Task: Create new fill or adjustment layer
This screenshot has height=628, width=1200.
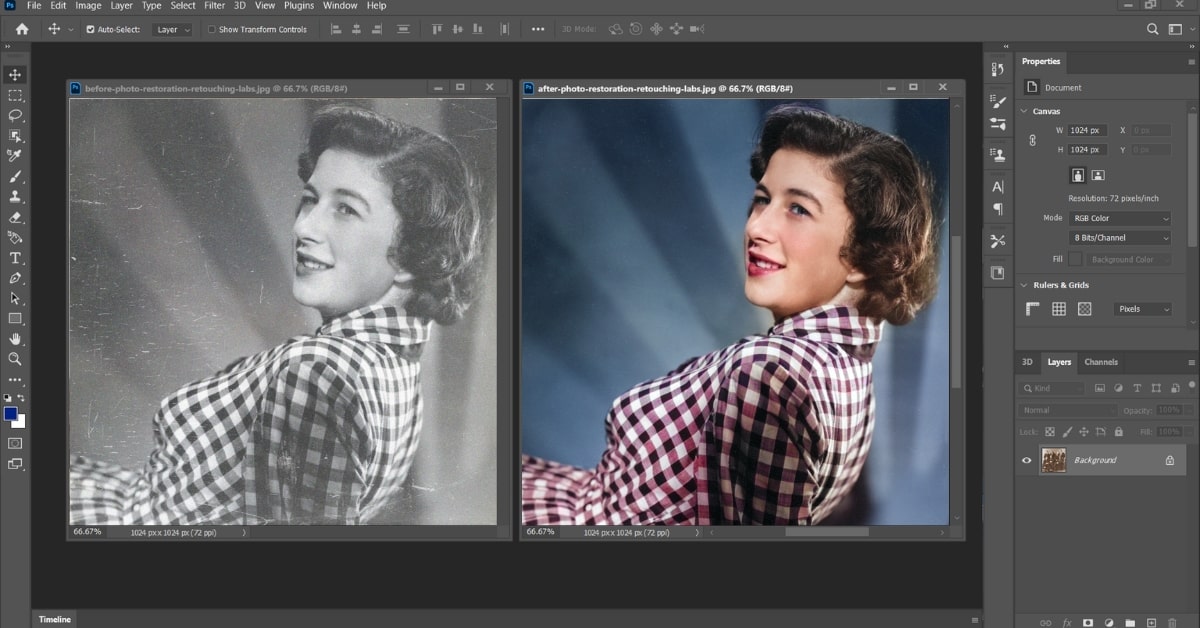Action: tap(1109, 622)
